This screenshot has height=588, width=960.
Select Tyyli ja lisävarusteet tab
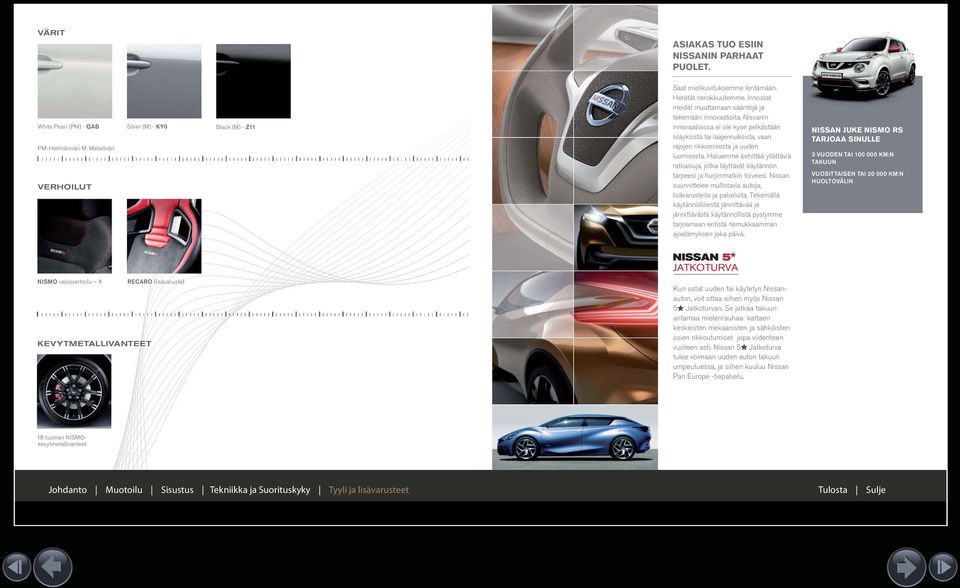[369, 490]
